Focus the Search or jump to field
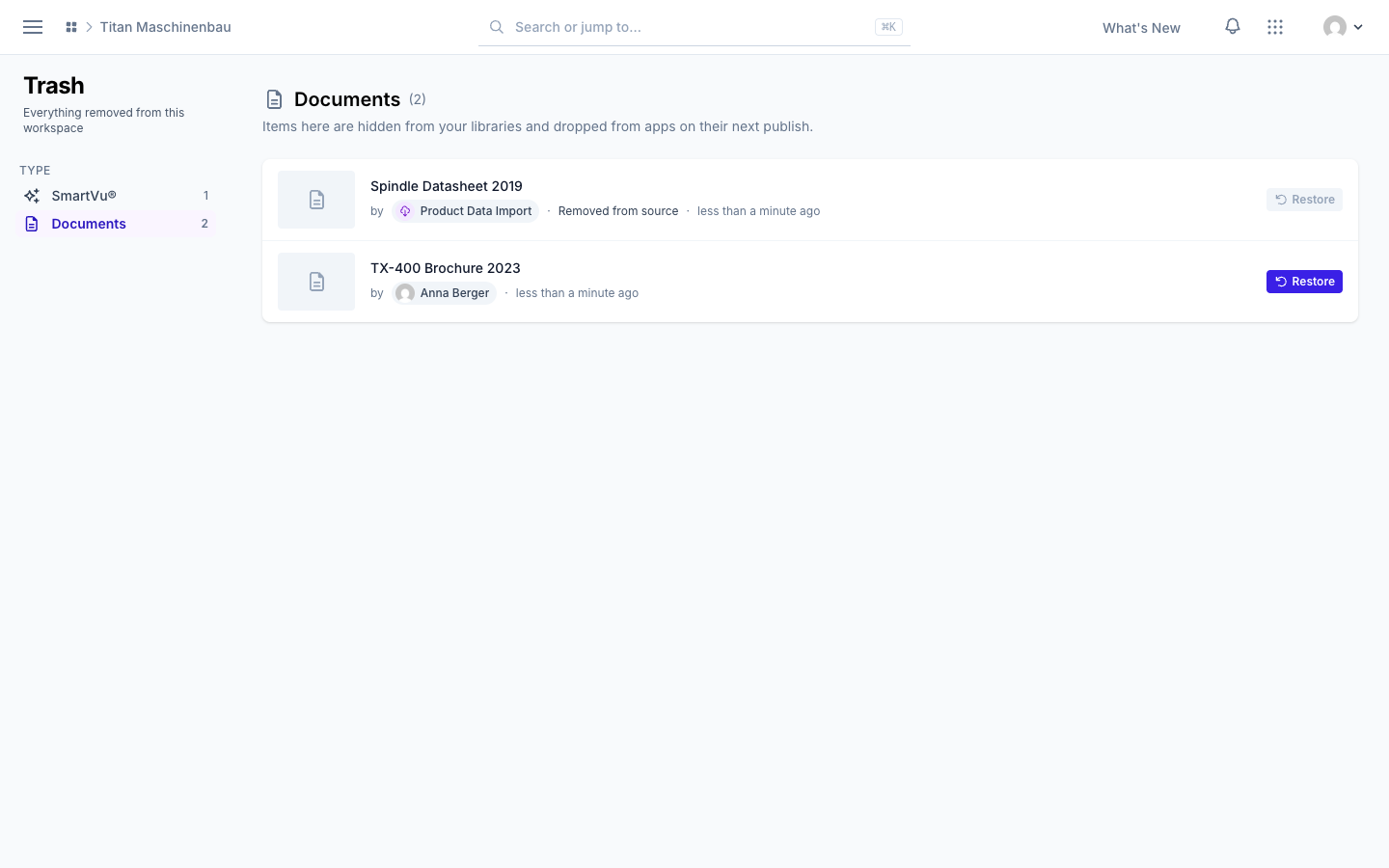 (x=694, y=27)
